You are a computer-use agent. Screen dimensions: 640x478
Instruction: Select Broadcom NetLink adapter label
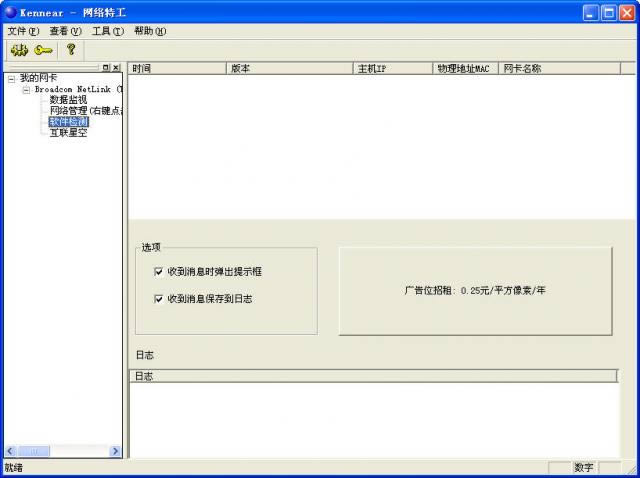[78, 89]
